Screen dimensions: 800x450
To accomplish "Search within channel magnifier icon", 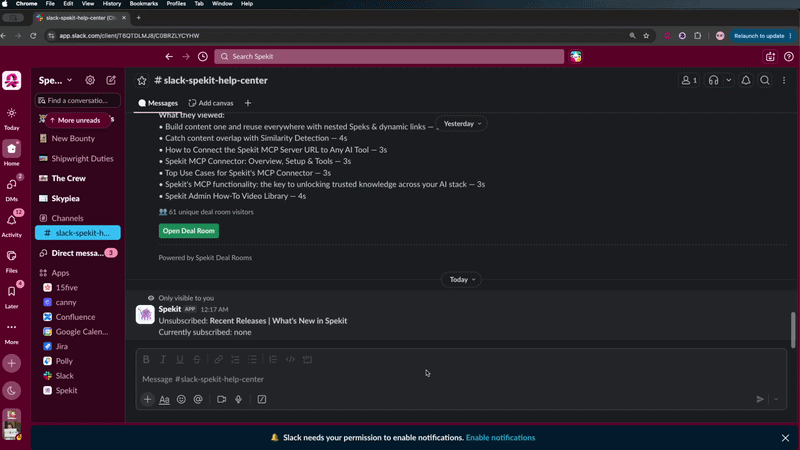I will coord(765,80).
